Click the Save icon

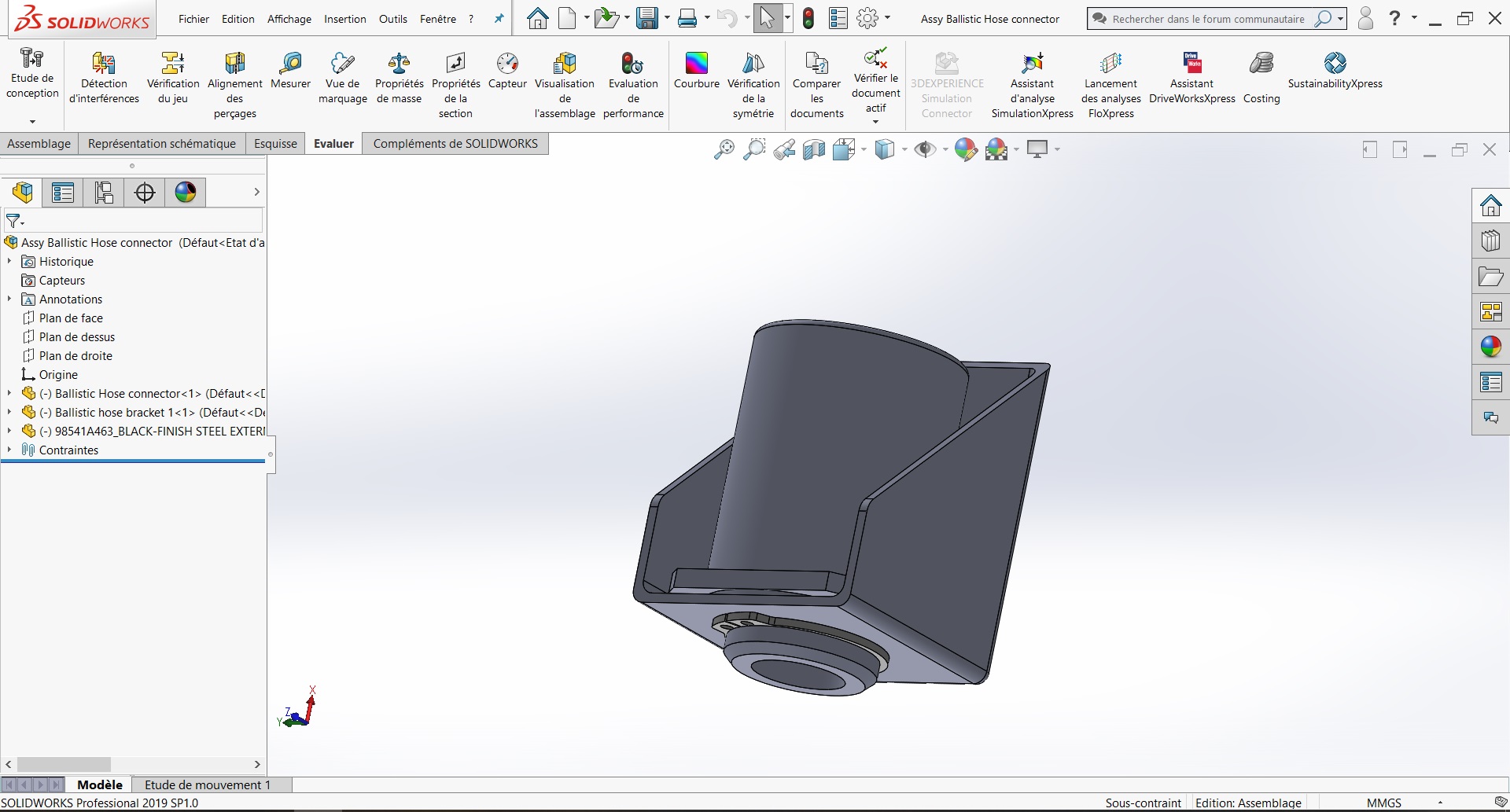[x=647, y=18]
